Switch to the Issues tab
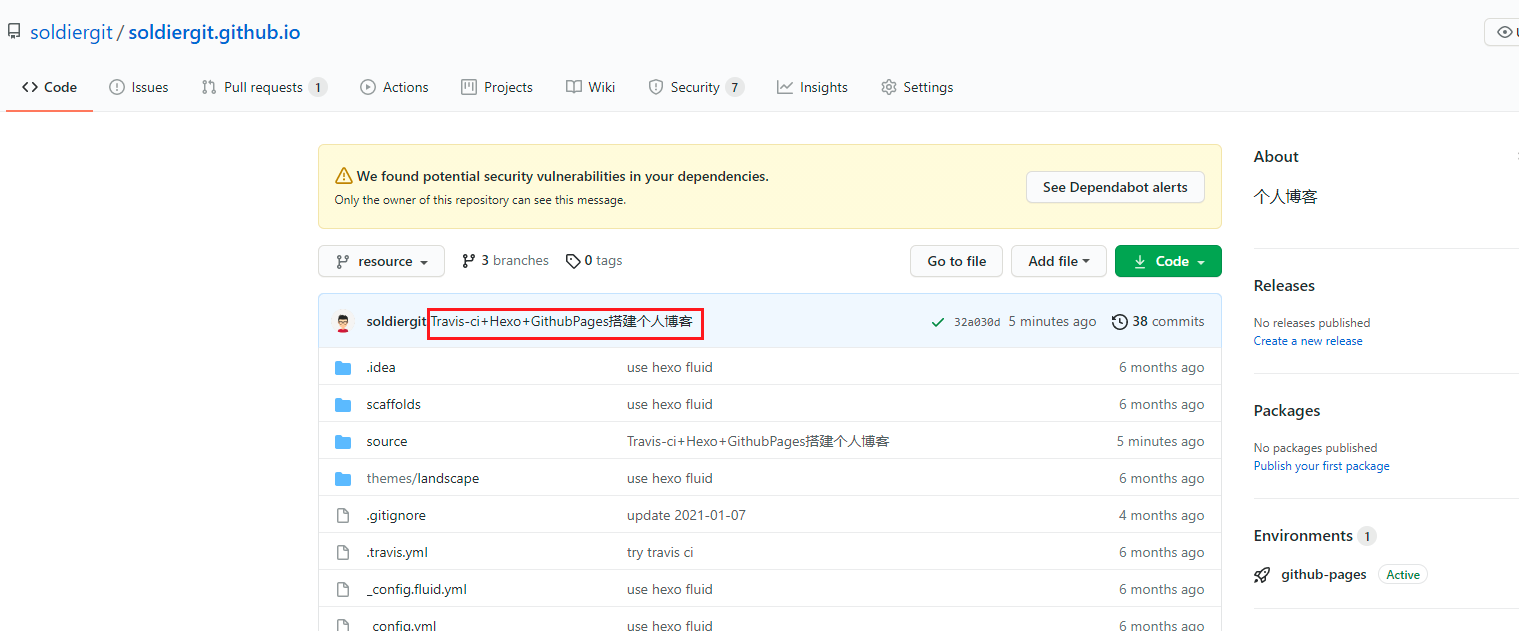Viewport: 1519px width, 631px height. click(139, 87)
